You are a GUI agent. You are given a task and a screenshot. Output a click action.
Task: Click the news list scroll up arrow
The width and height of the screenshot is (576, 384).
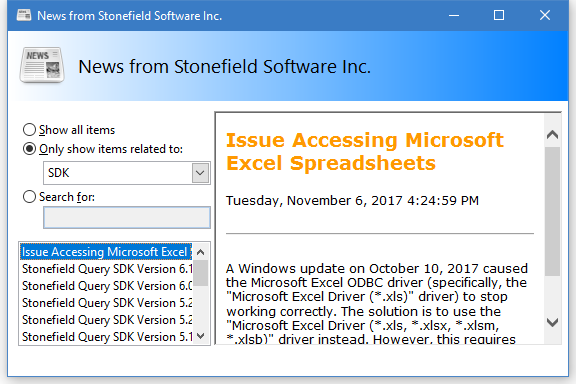tap(200, 252)
